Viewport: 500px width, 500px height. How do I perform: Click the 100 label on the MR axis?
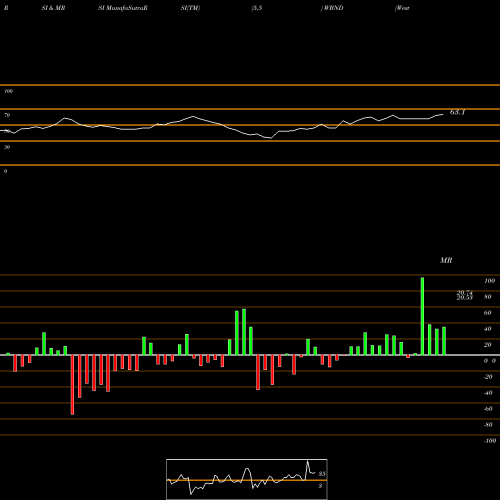(489, 281)
